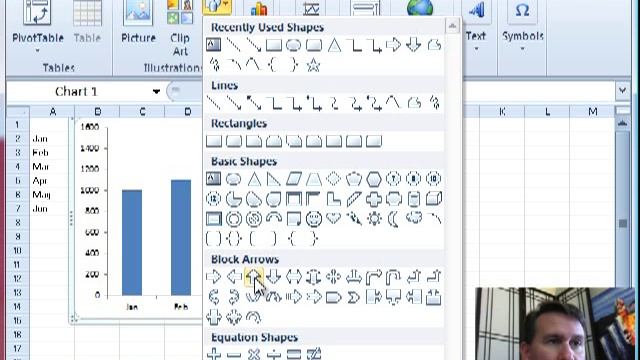Select the Diamond in Basic Shapes
The width and height of the screenshot is (640, 360).
[334, 178]
